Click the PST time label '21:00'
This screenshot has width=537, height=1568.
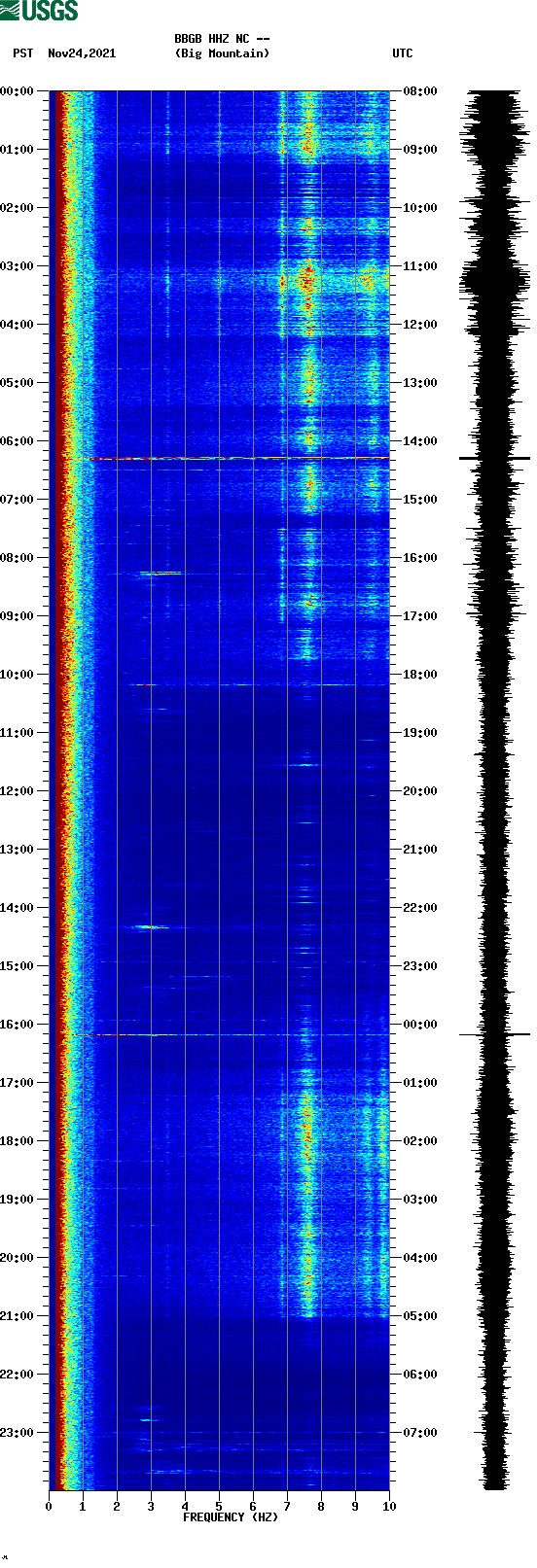coord(18,1316)
